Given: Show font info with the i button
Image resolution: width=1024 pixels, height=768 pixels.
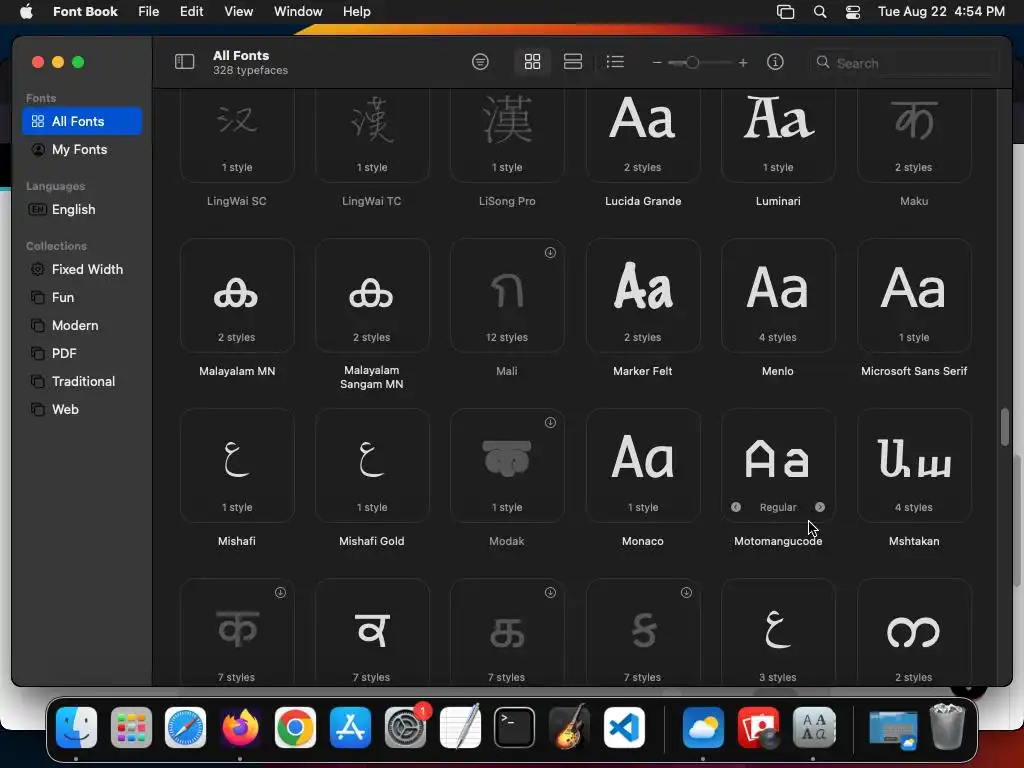Looking at the screenshot, I should 775,62.
